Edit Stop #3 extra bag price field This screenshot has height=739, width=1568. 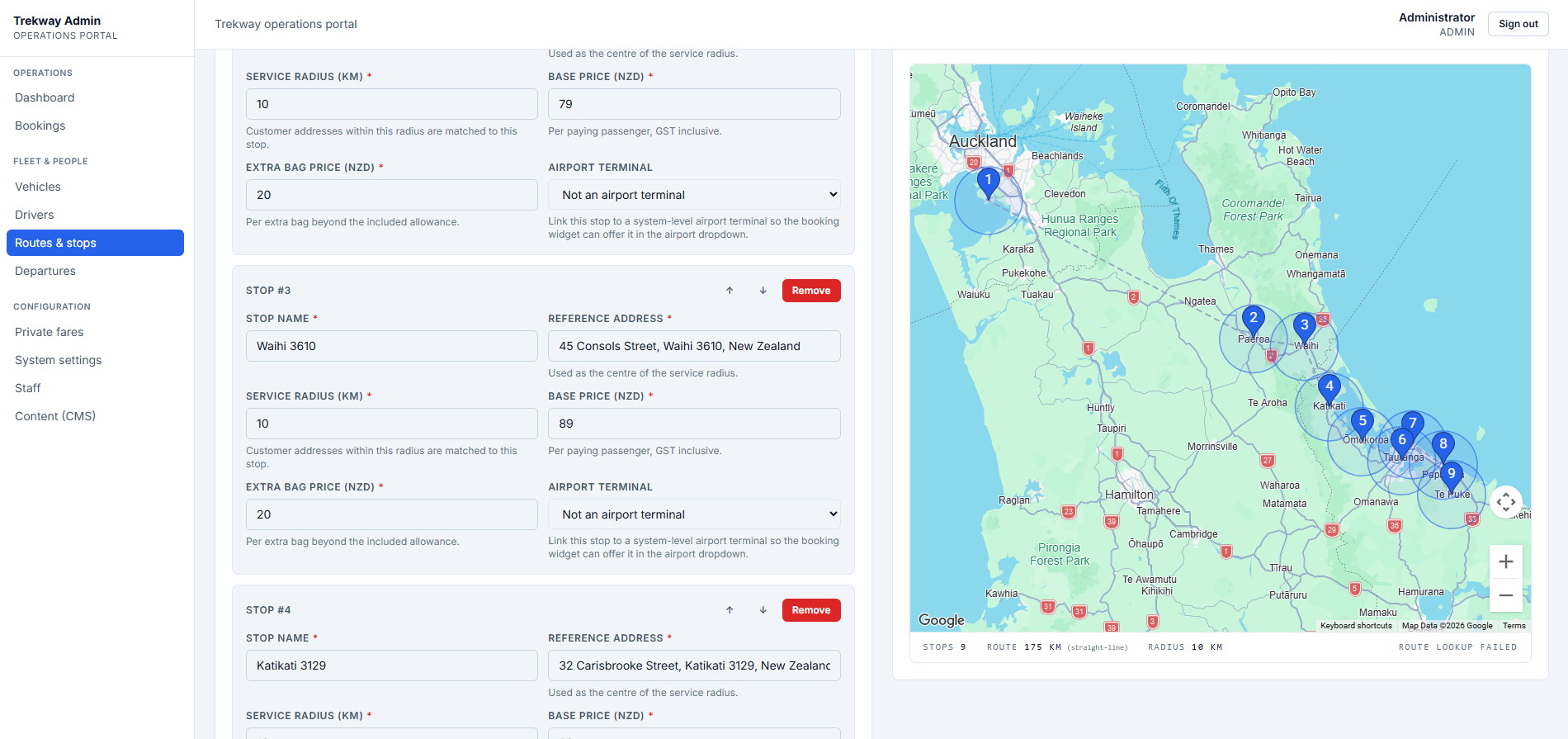click(x=392, y=514)
